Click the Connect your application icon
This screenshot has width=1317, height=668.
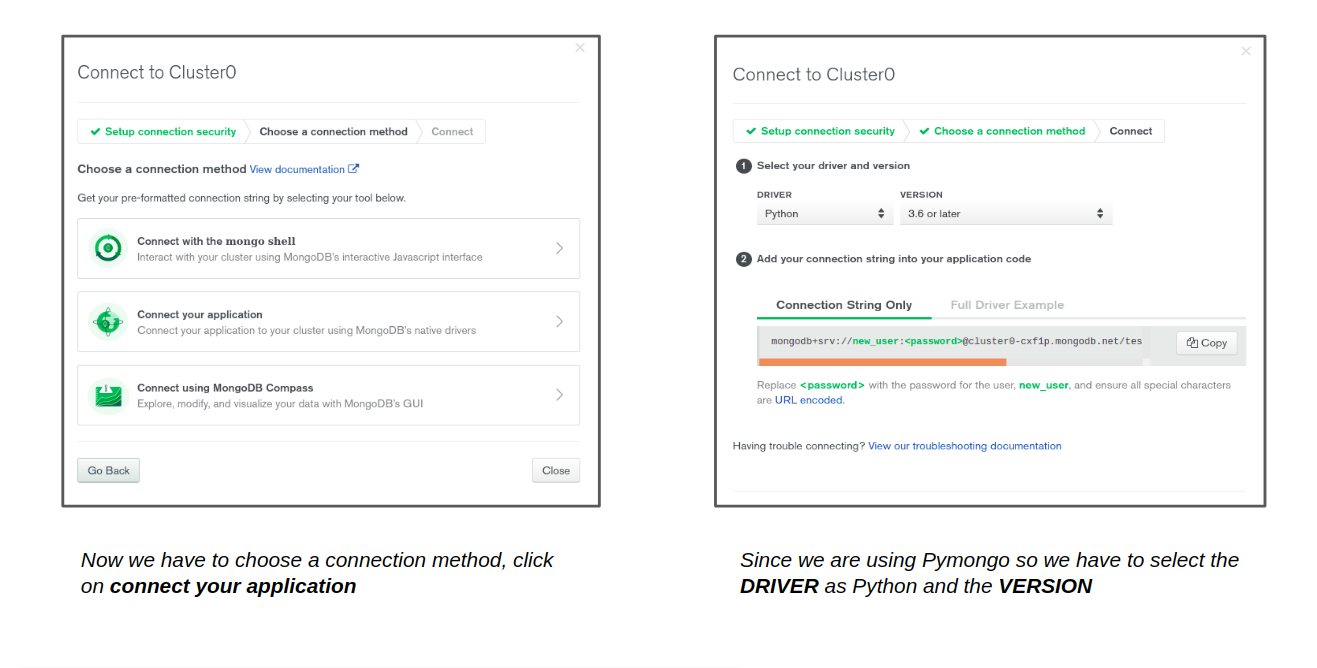108,321
